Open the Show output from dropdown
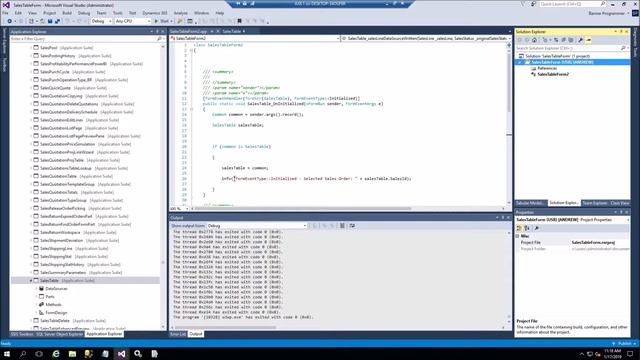The width and height of the screenshot is (640, 360). (x=257, y=226)
